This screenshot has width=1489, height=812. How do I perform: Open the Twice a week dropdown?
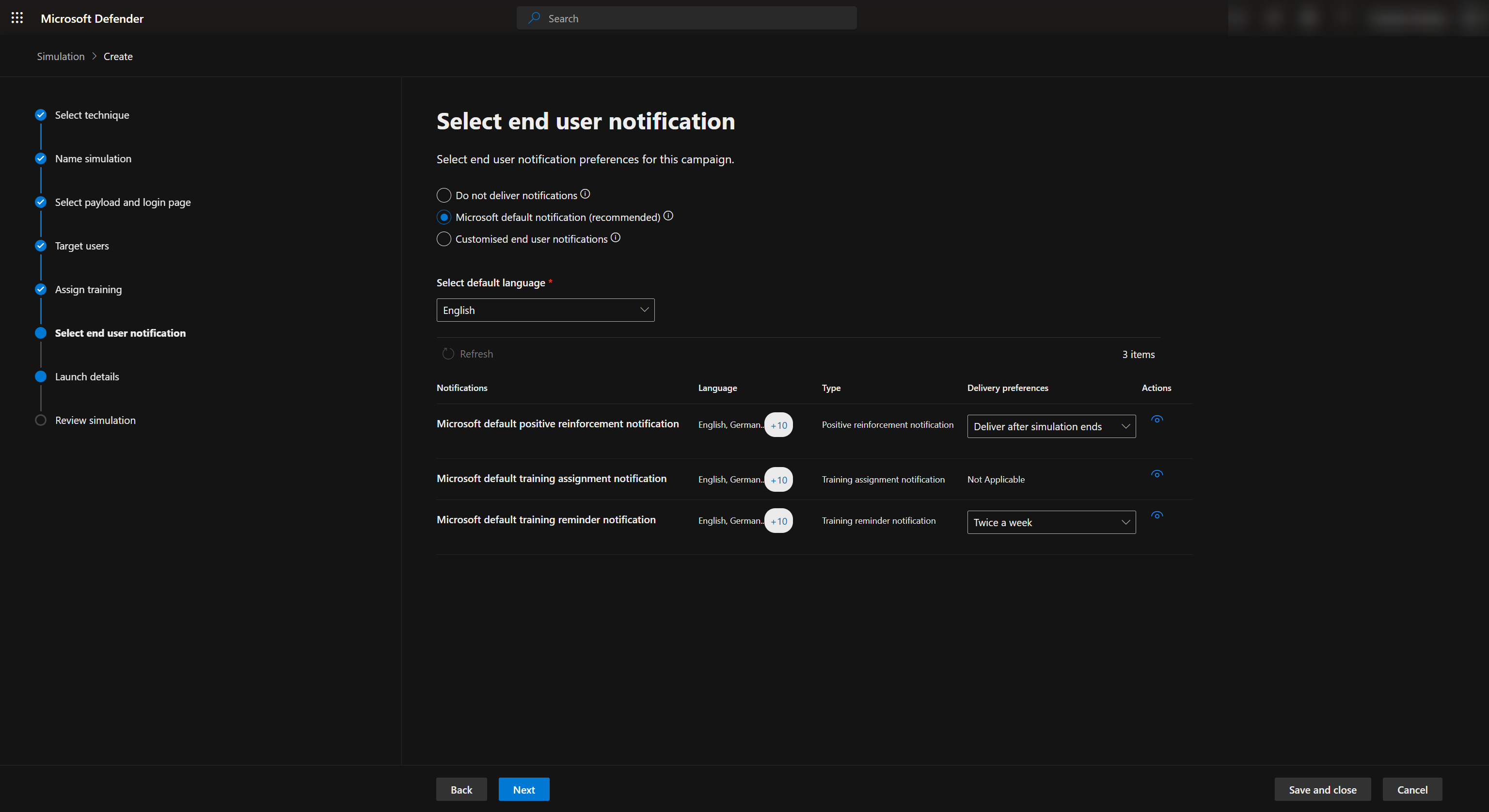[1051, 522]
